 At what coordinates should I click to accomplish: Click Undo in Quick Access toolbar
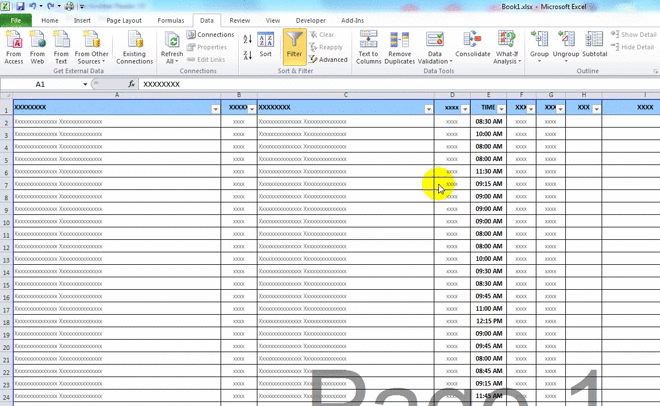click(x=32, y=6)
